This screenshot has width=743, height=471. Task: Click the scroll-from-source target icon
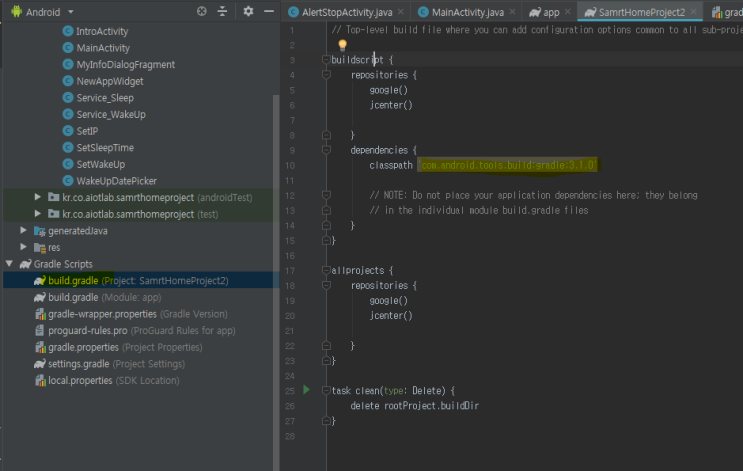pyautogui.click(x=201, y=11)
